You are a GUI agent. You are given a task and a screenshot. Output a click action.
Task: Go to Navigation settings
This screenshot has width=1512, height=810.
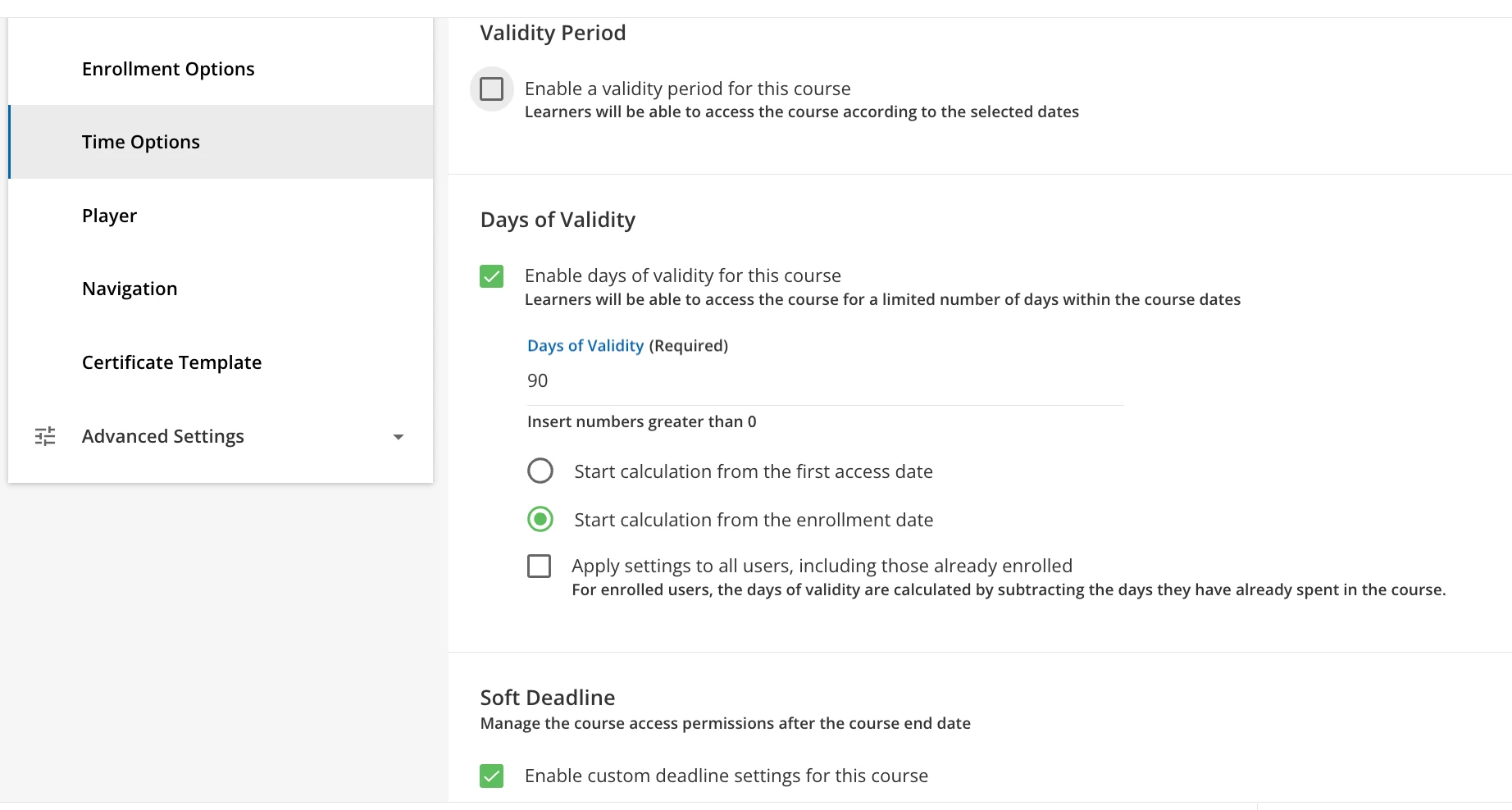(130, 289)
